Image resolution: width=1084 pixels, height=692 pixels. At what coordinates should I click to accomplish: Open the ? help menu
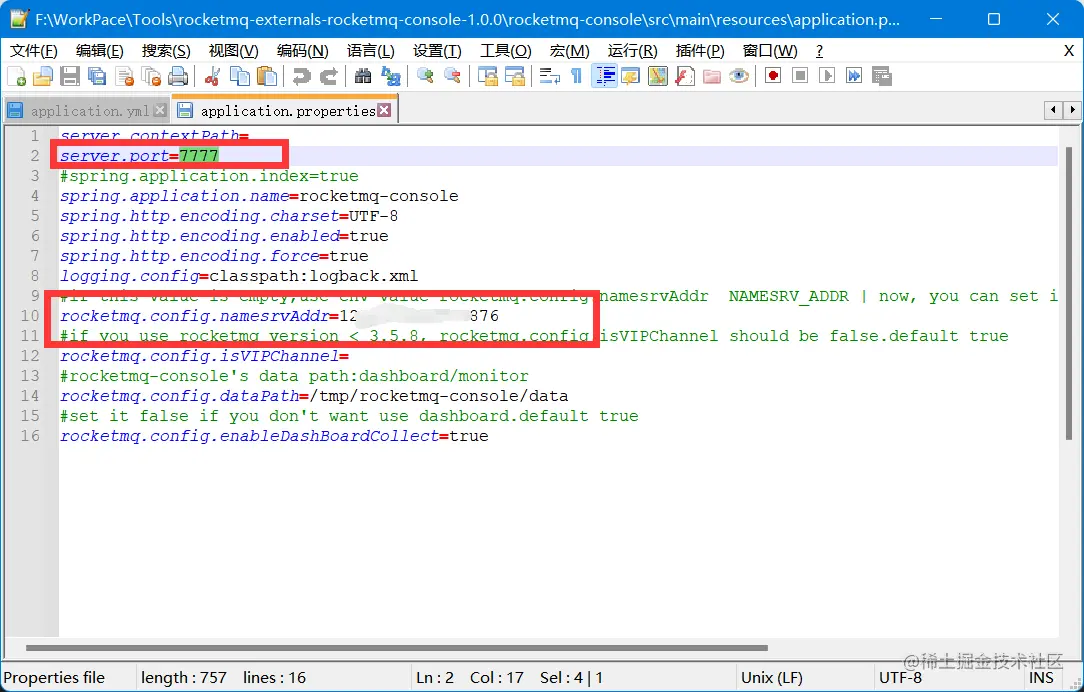pyautogui.click(x=819, y=51)
